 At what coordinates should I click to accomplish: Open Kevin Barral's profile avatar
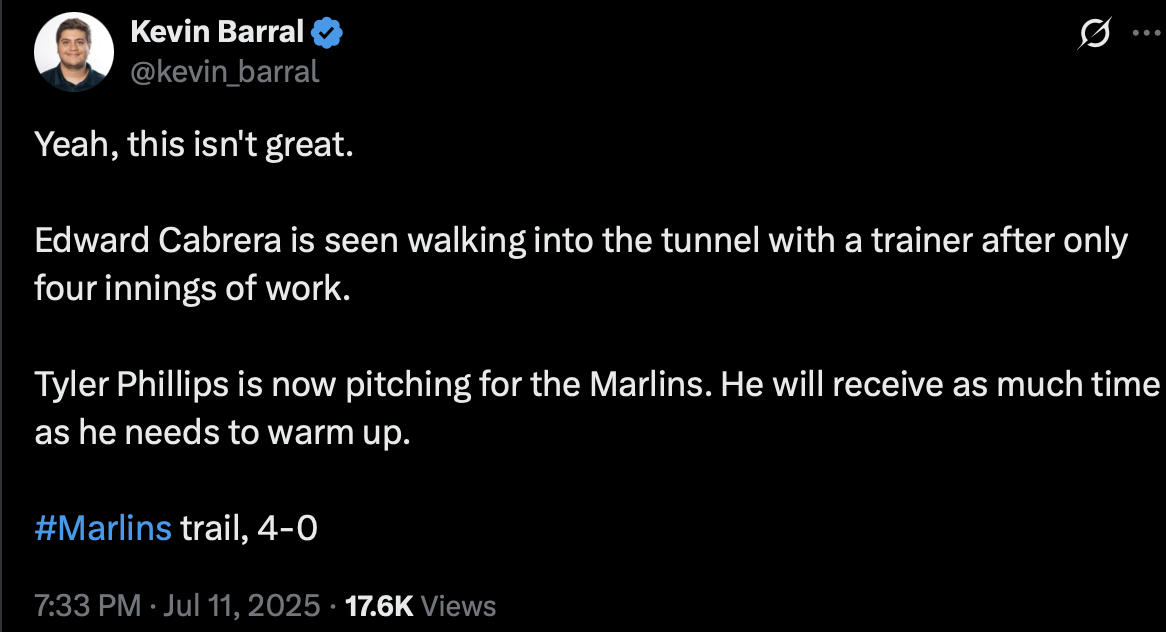pos(73,53)
